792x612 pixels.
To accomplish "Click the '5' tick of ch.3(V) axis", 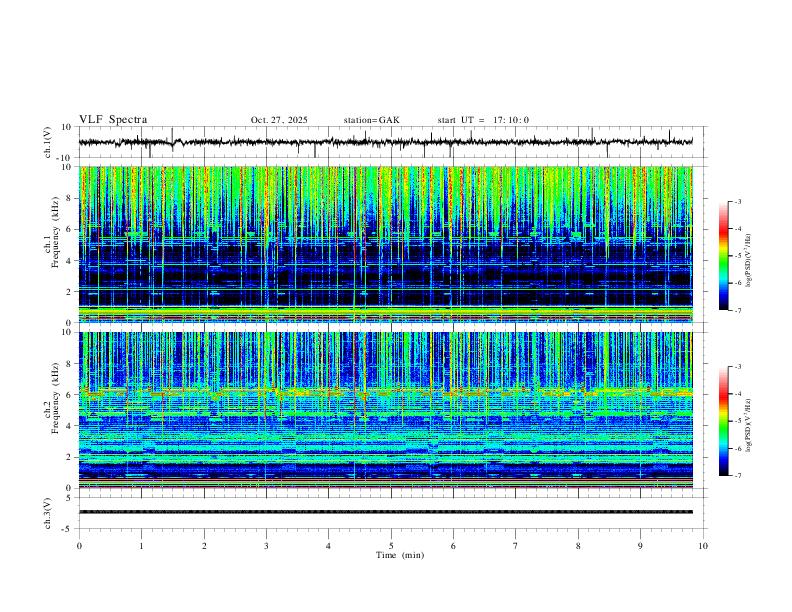I will 70,498.
